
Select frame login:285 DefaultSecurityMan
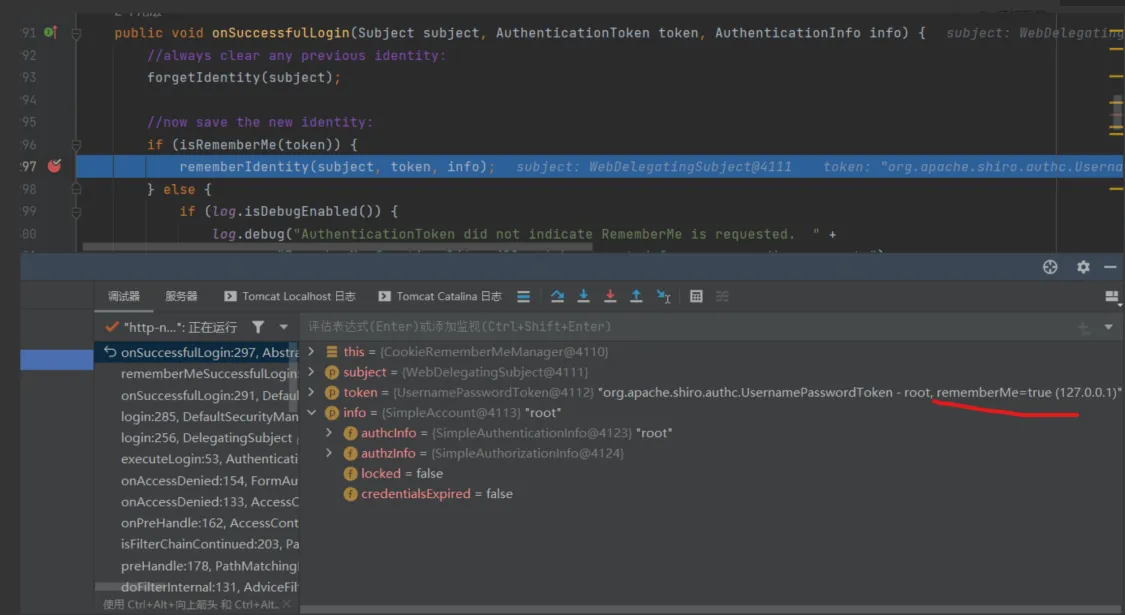point(197,416)
